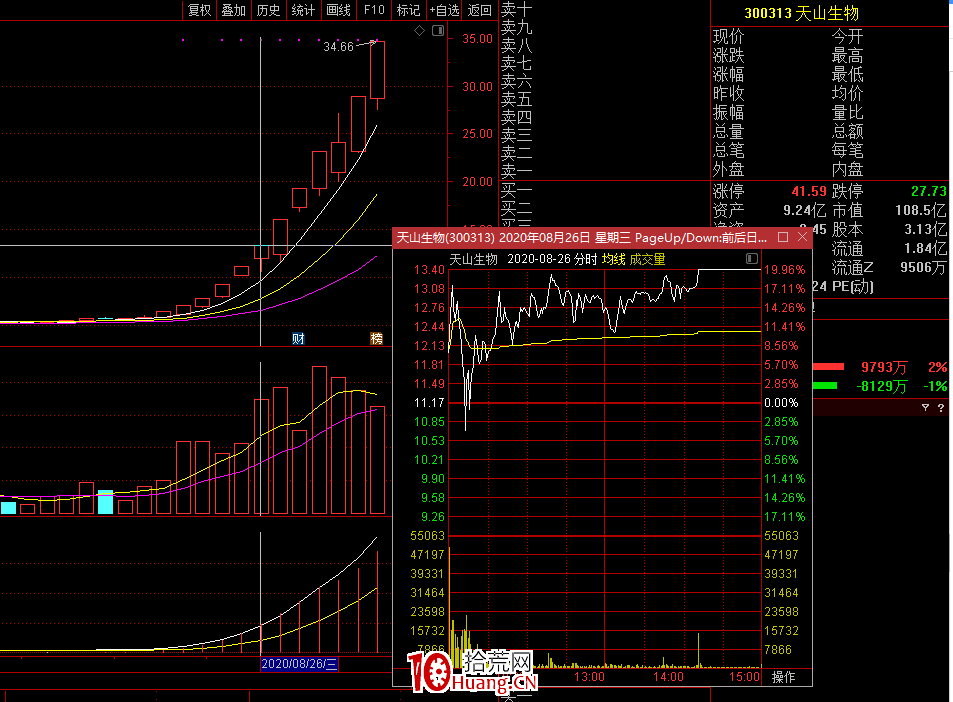Open the F10 company info page
953x702 pixels.
[374, 10]
